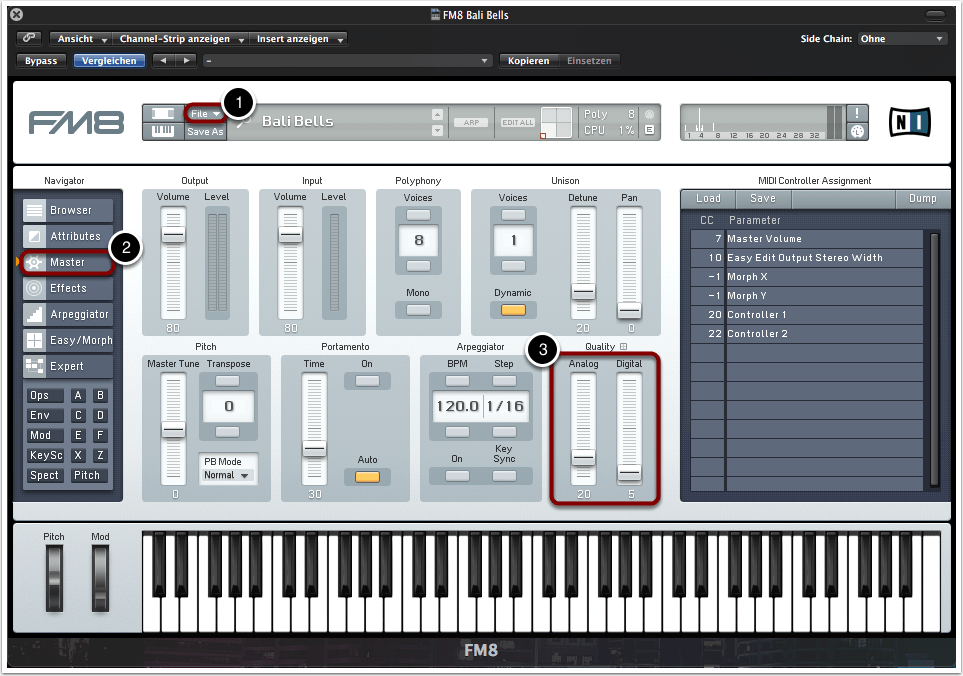Open the File dropdown menu
The height and width of the screenshot is (676, 963).
[x=205, y=114]
